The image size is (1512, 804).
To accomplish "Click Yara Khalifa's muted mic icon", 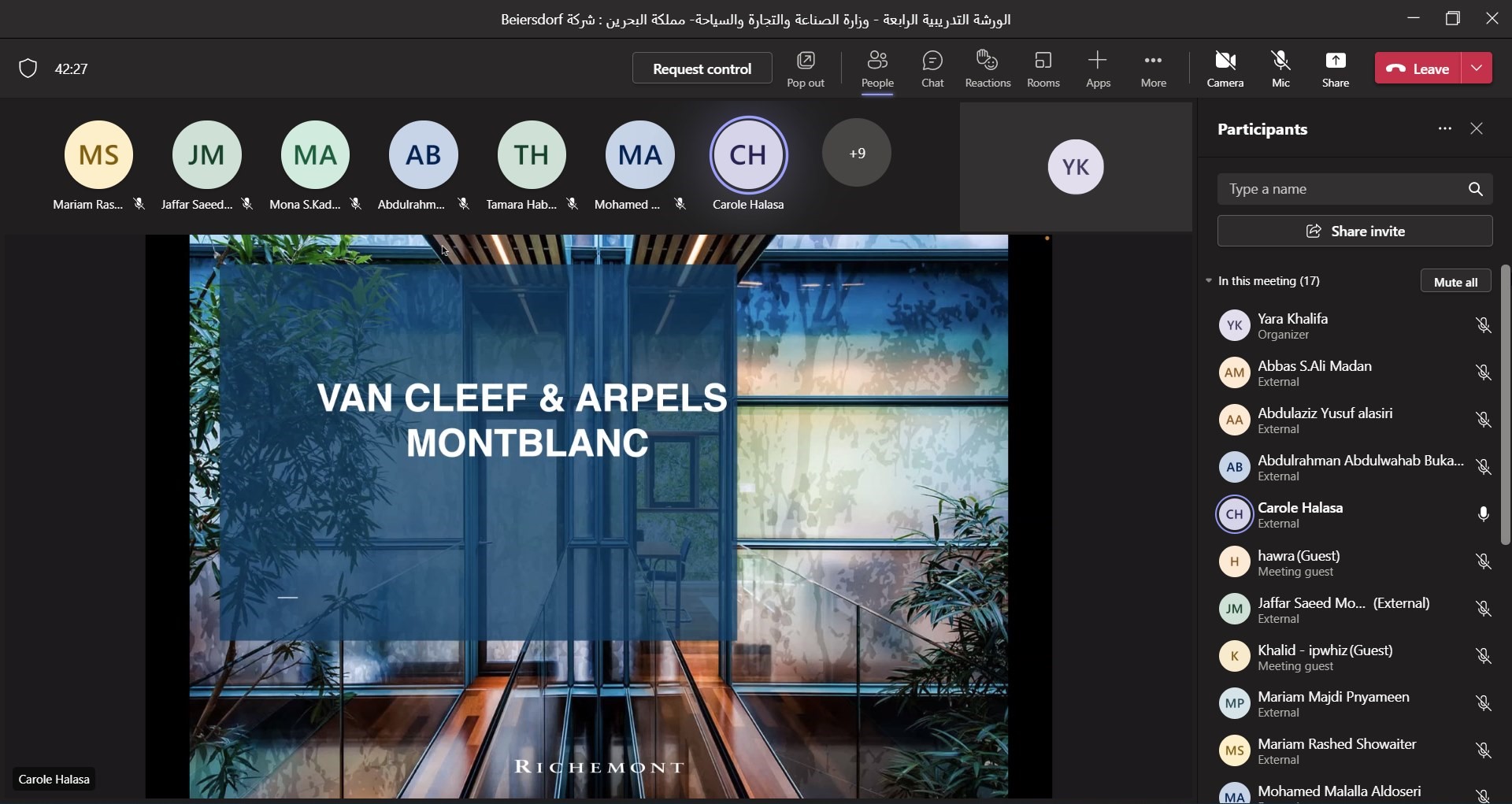I will coord(1484,325).
